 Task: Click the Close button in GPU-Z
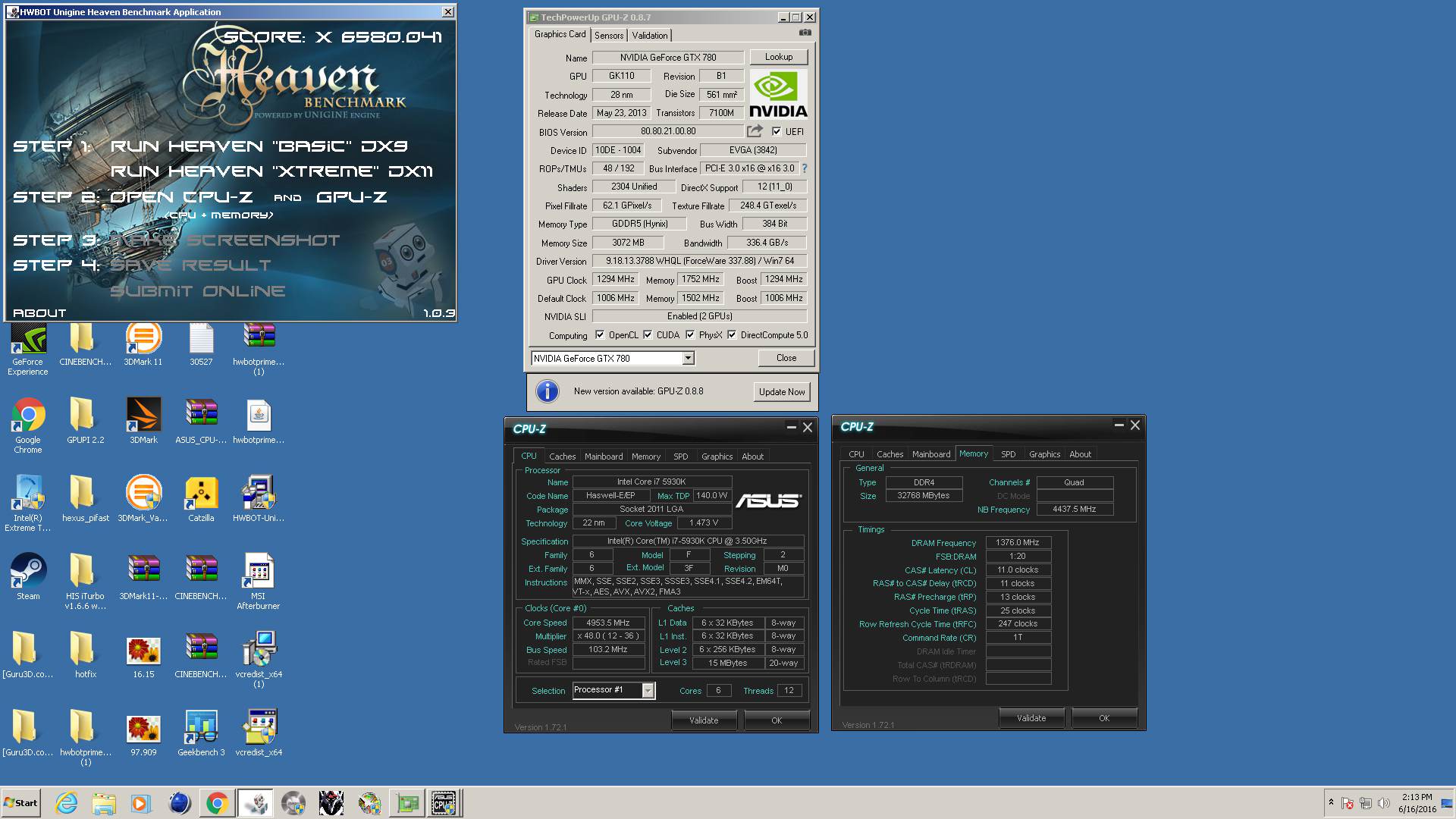786,358
